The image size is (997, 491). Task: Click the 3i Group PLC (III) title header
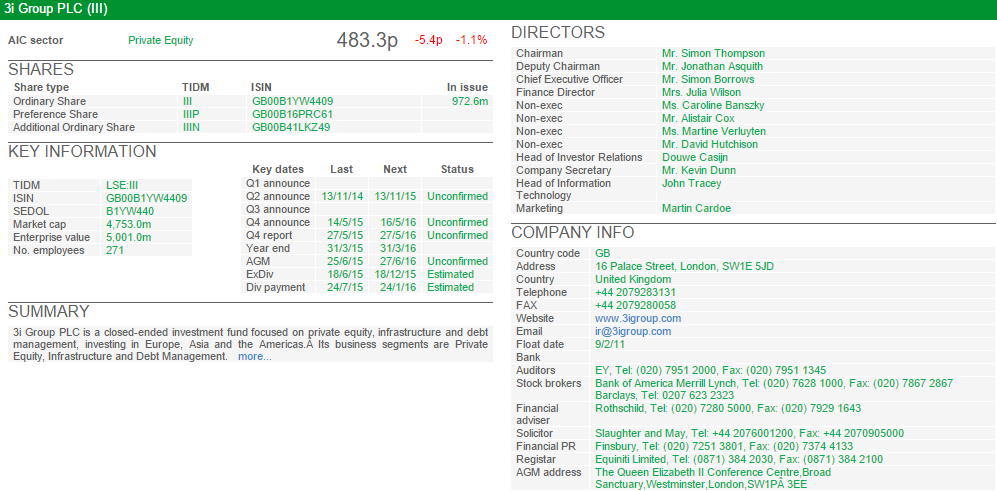click(x=56, y=9)
